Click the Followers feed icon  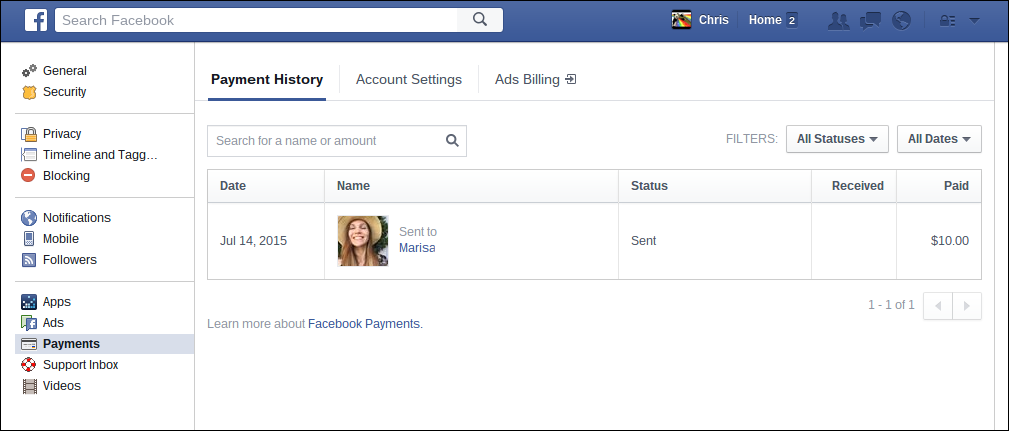(x=29, y=260)
